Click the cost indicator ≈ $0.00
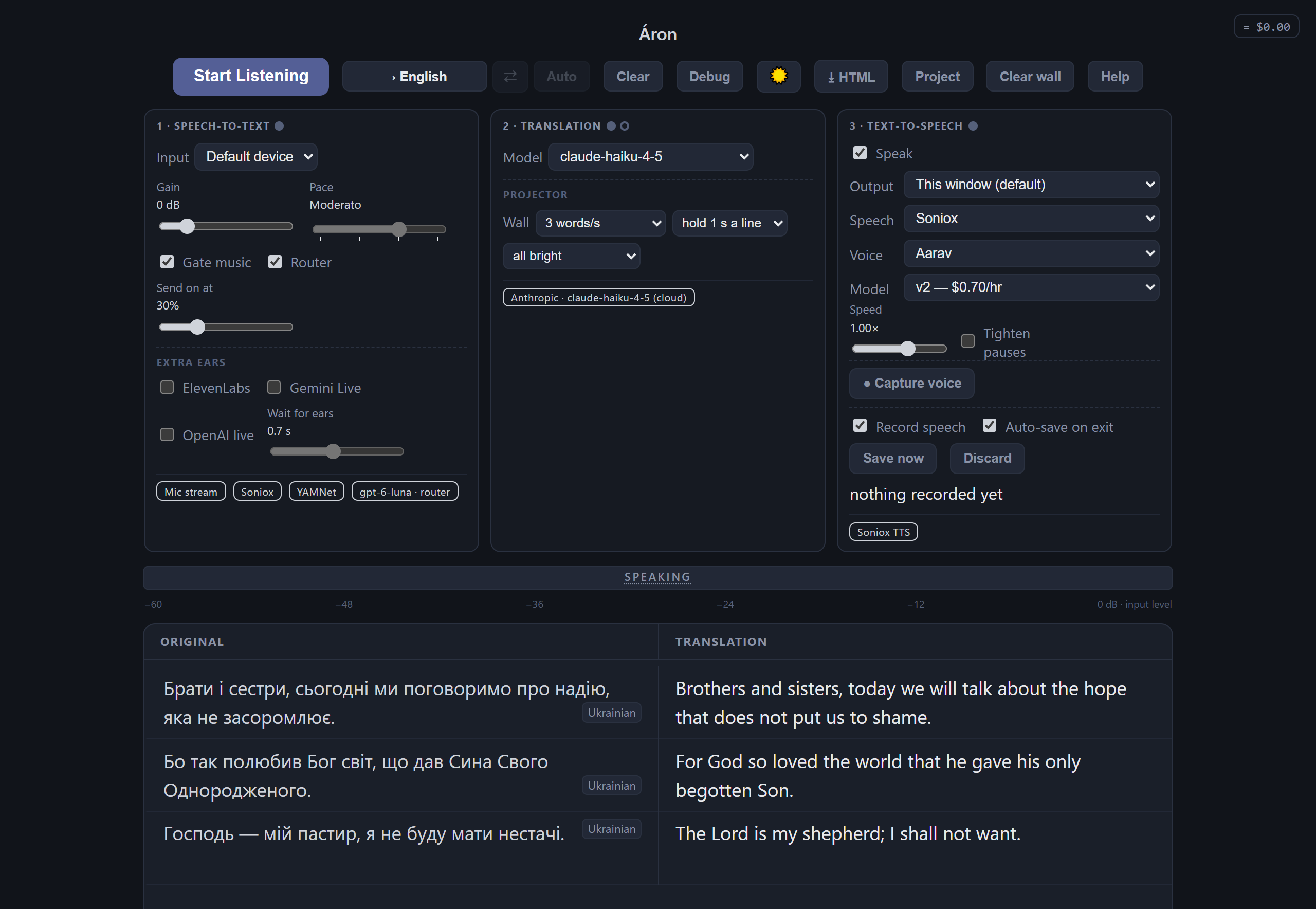 [x=1266, y=27]
